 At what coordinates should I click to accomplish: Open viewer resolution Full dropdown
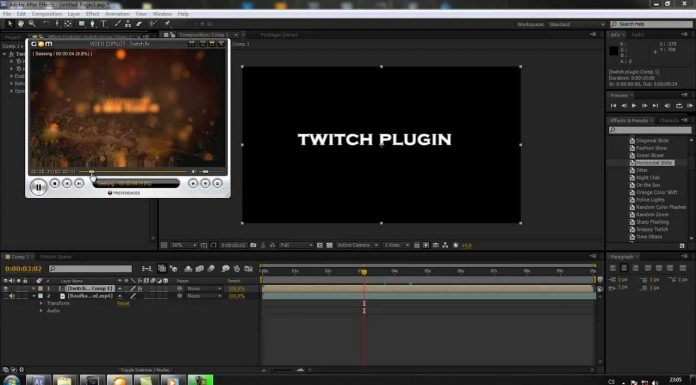pos(296,245)
